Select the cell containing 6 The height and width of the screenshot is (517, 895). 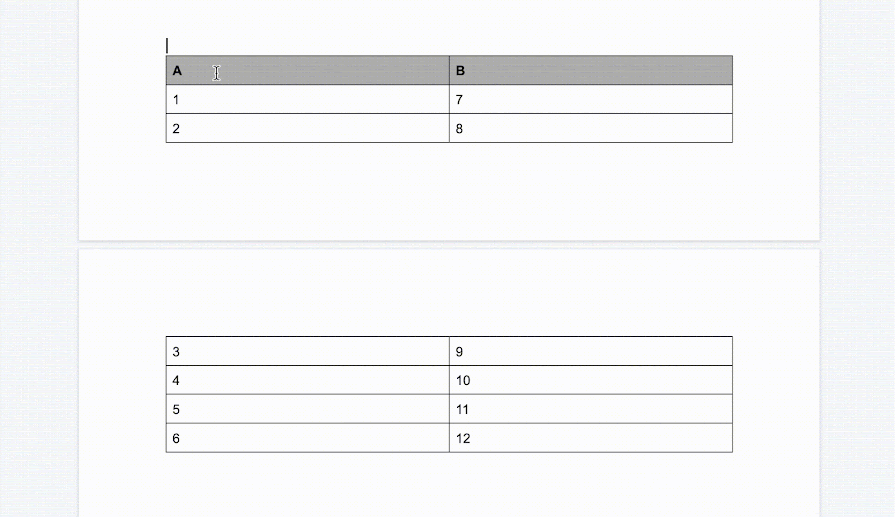[x=308, y=438]
